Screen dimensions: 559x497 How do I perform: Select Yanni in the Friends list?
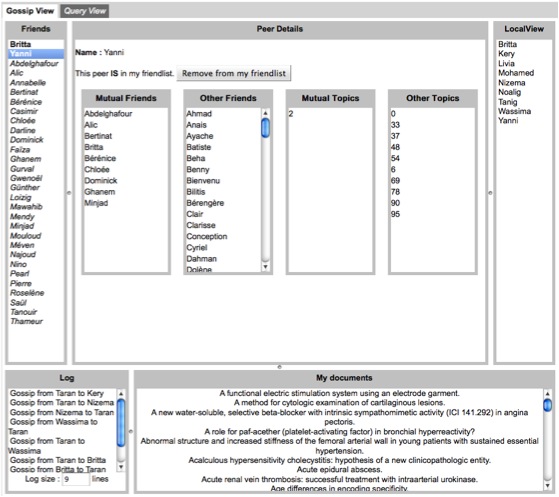pyautogui.click(x=36, y=54)
